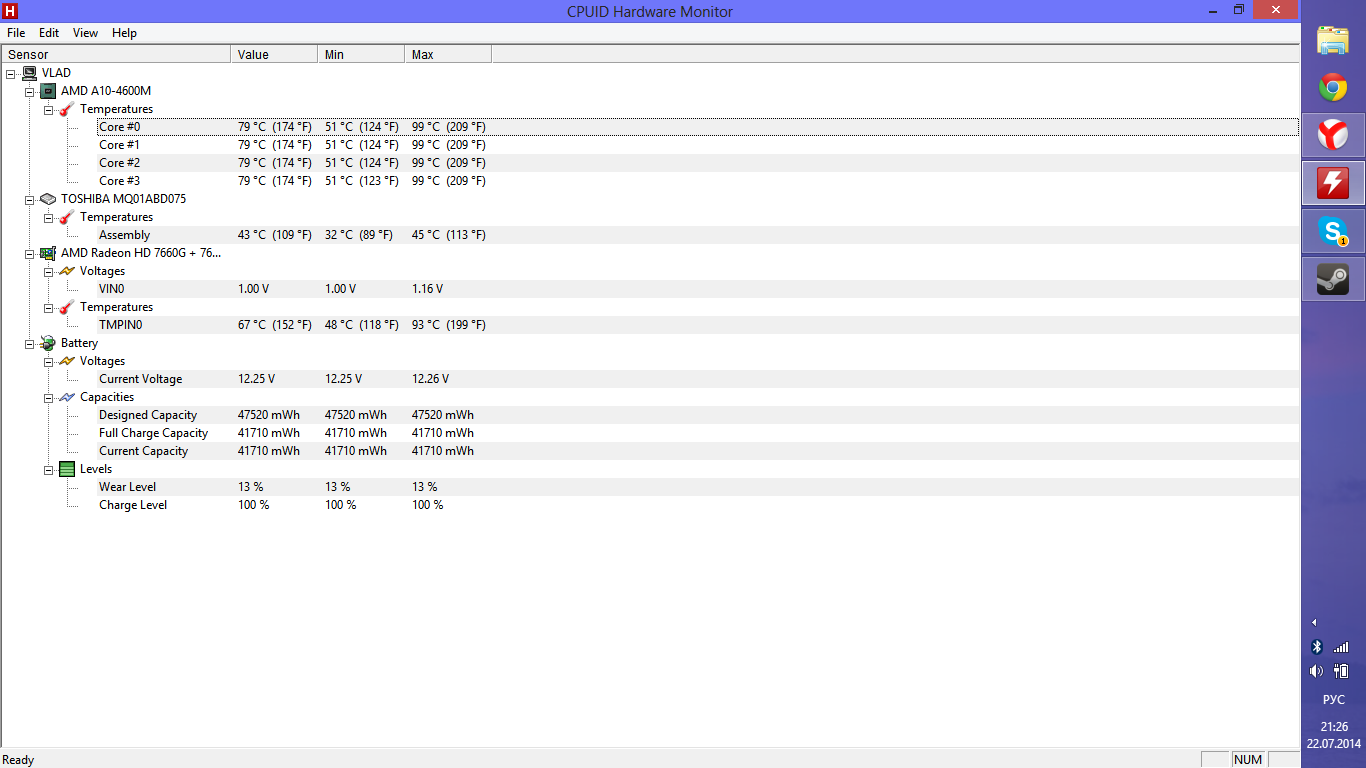Click the Battery icon in tree
The image size is (1366, 768).
48,343
